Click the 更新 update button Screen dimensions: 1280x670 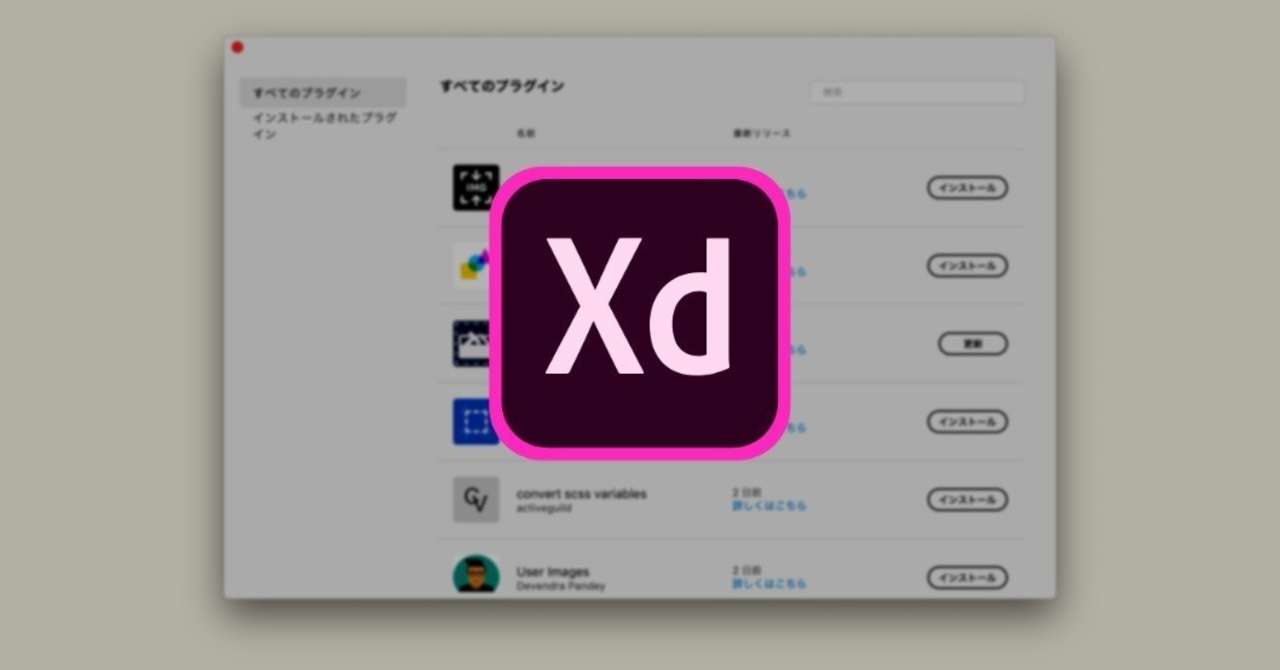[973, 344]
